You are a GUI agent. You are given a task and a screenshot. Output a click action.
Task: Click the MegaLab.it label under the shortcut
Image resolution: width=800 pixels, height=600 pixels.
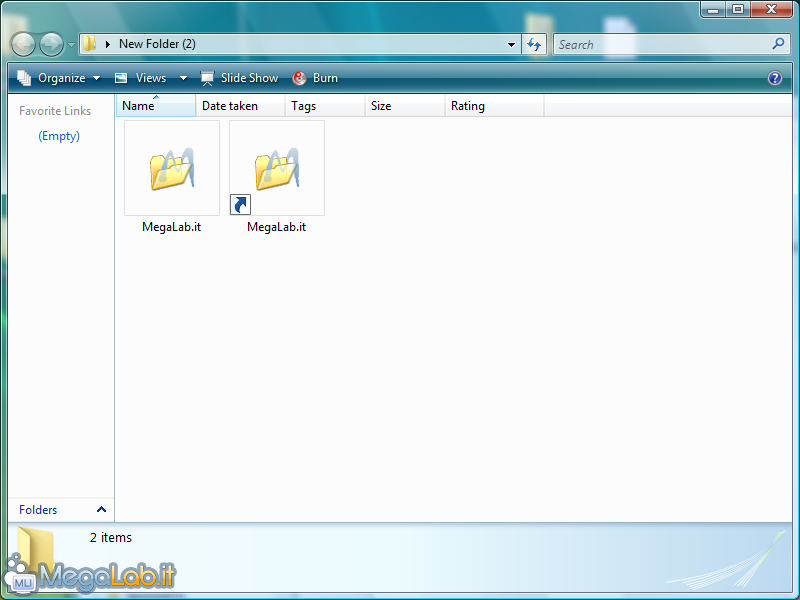point(277,227)
